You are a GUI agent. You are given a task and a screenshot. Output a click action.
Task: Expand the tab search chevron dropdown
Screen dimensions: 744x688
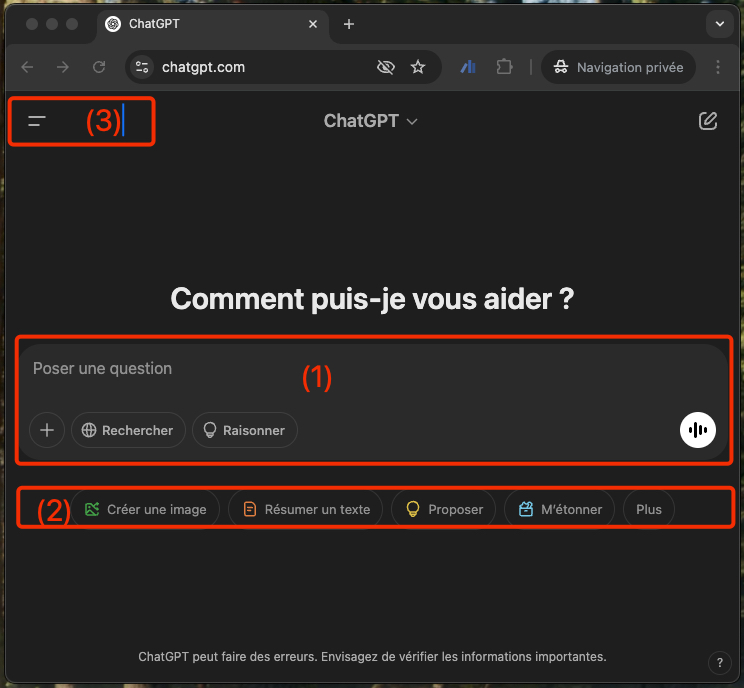(719, 24)
